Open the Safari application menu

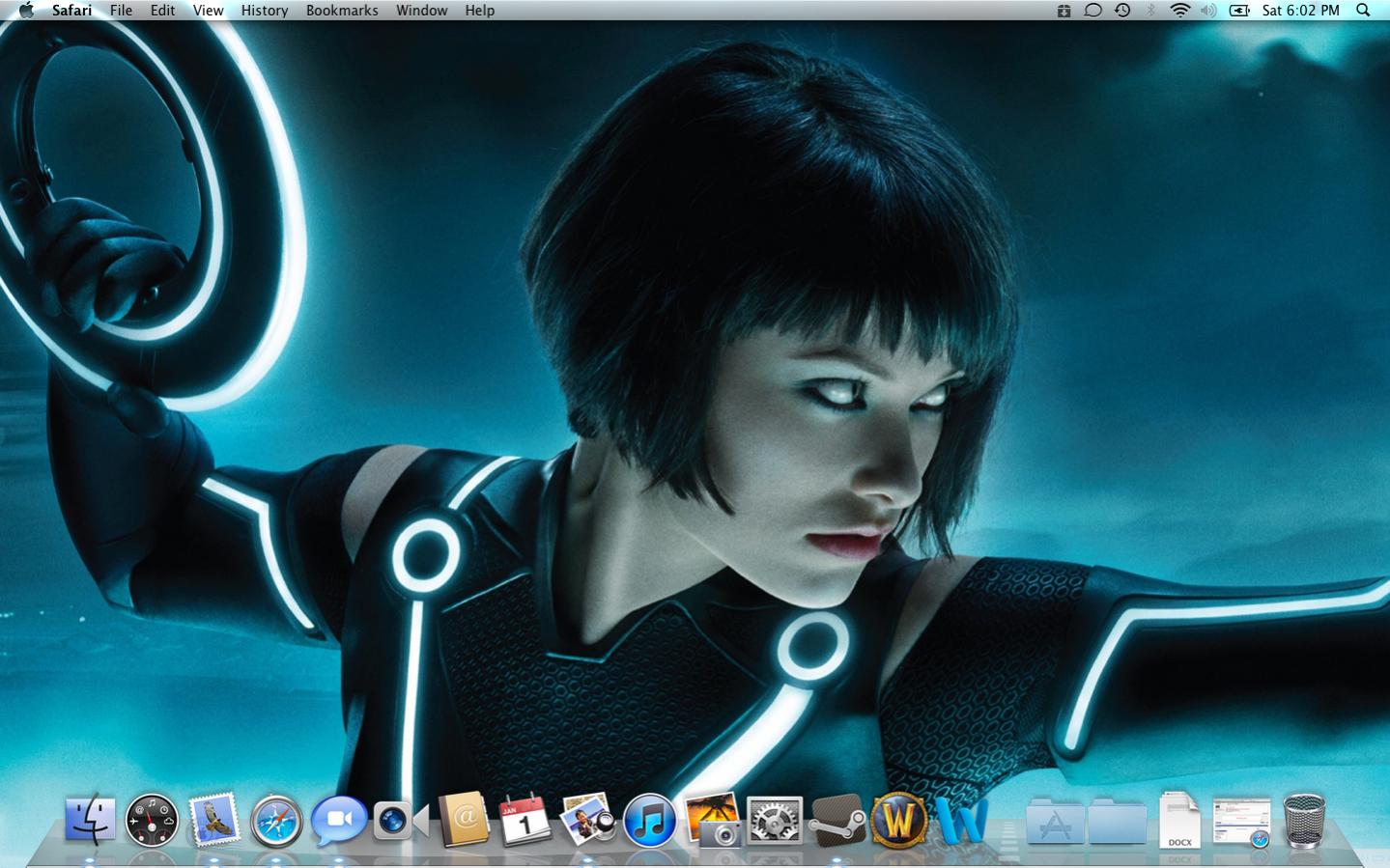(71, 10)
